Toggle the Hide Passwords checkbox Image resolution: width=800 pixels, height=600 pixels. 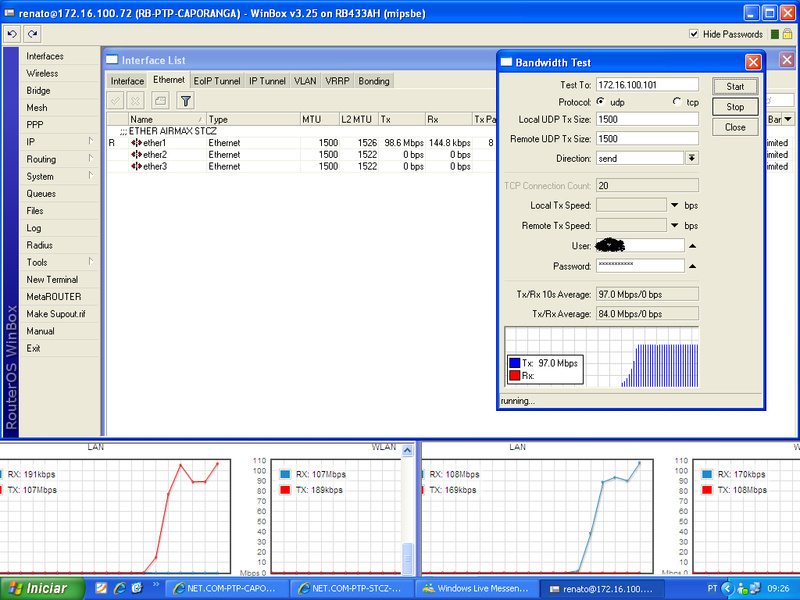coord(694,34)
